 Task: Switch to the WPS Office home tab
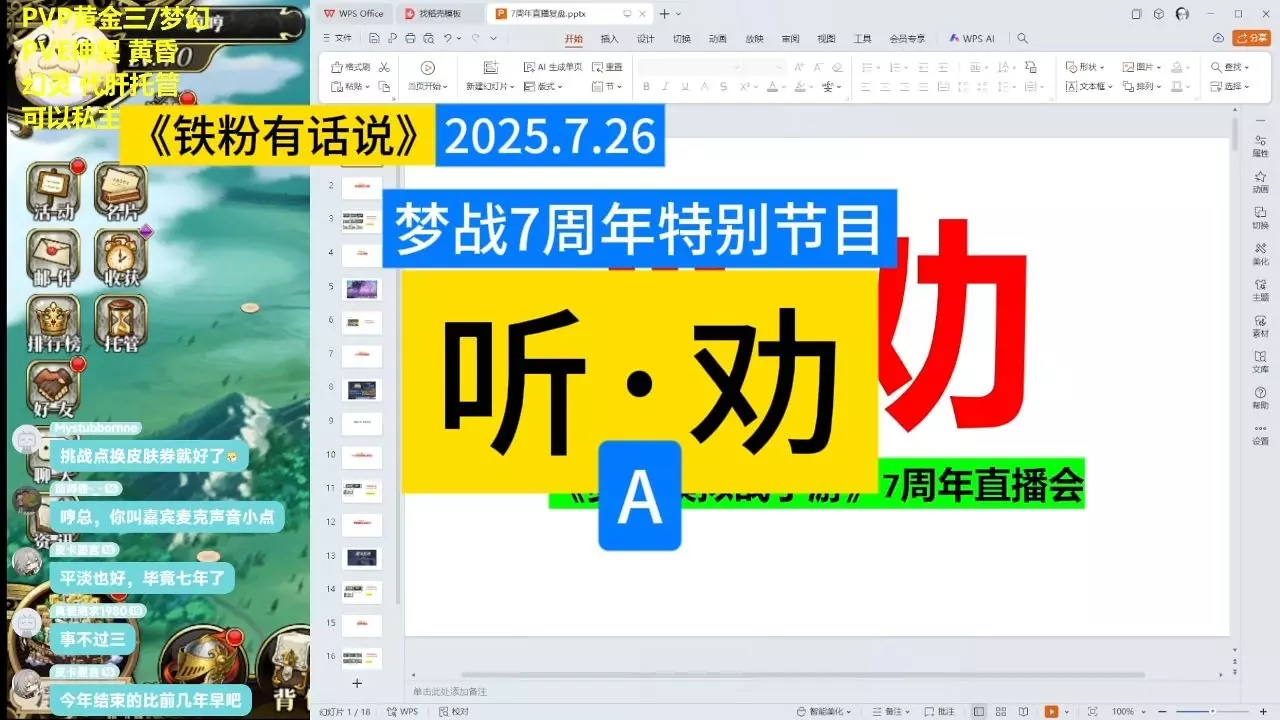point(354,14)
